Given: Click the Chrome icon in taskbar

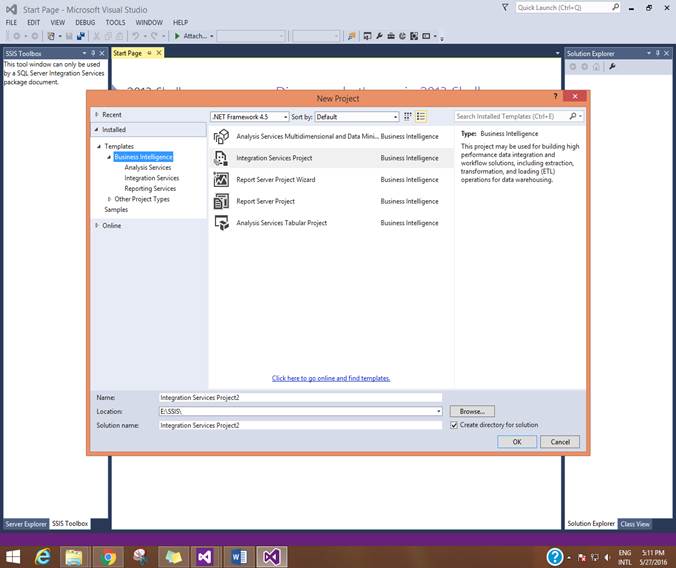Looking at the screenshot, I should pos(108,556).
